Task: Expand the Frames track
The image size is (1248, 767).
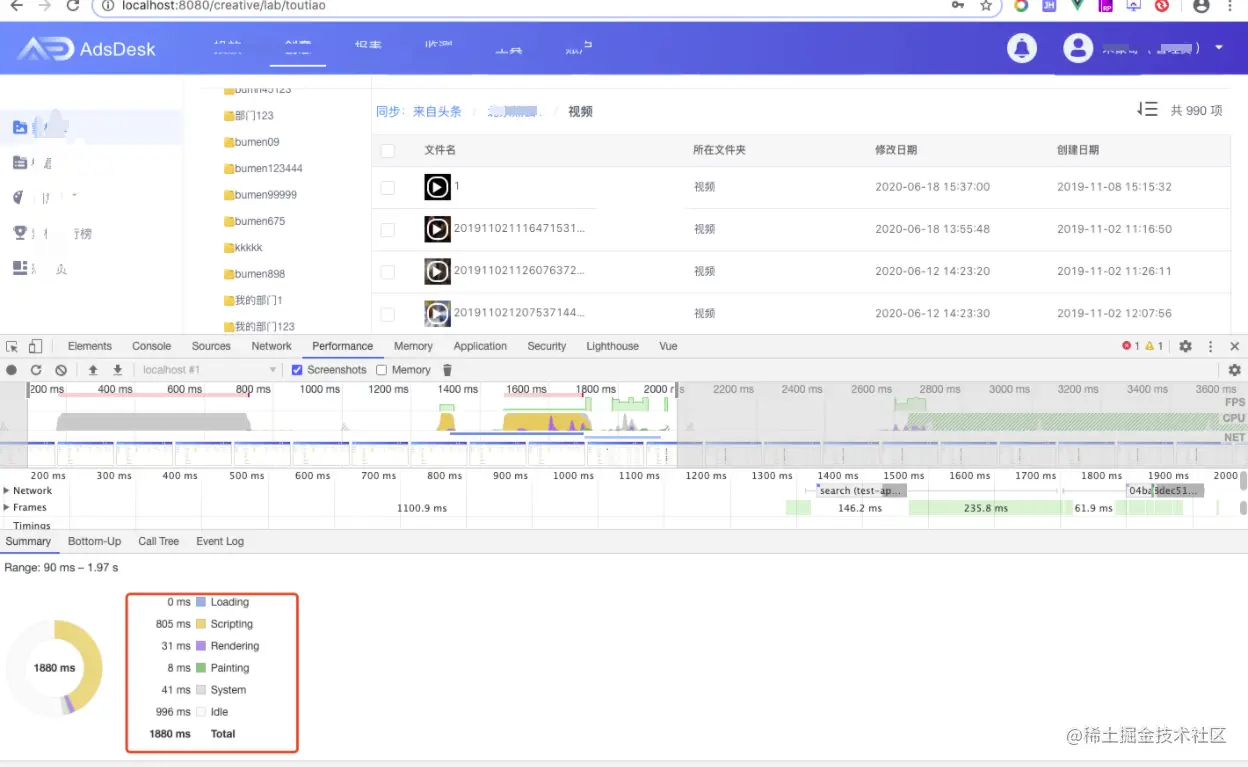Action: 7,508
